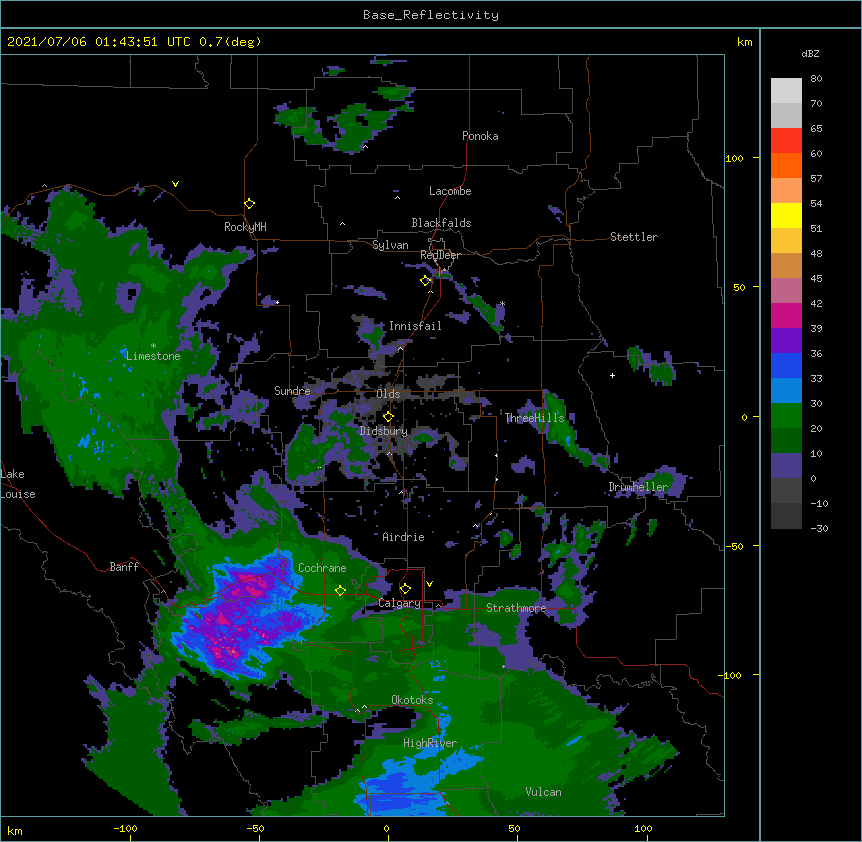
Task: Click the yellow diamond marker above RockyMH
Action: [250, 204]
